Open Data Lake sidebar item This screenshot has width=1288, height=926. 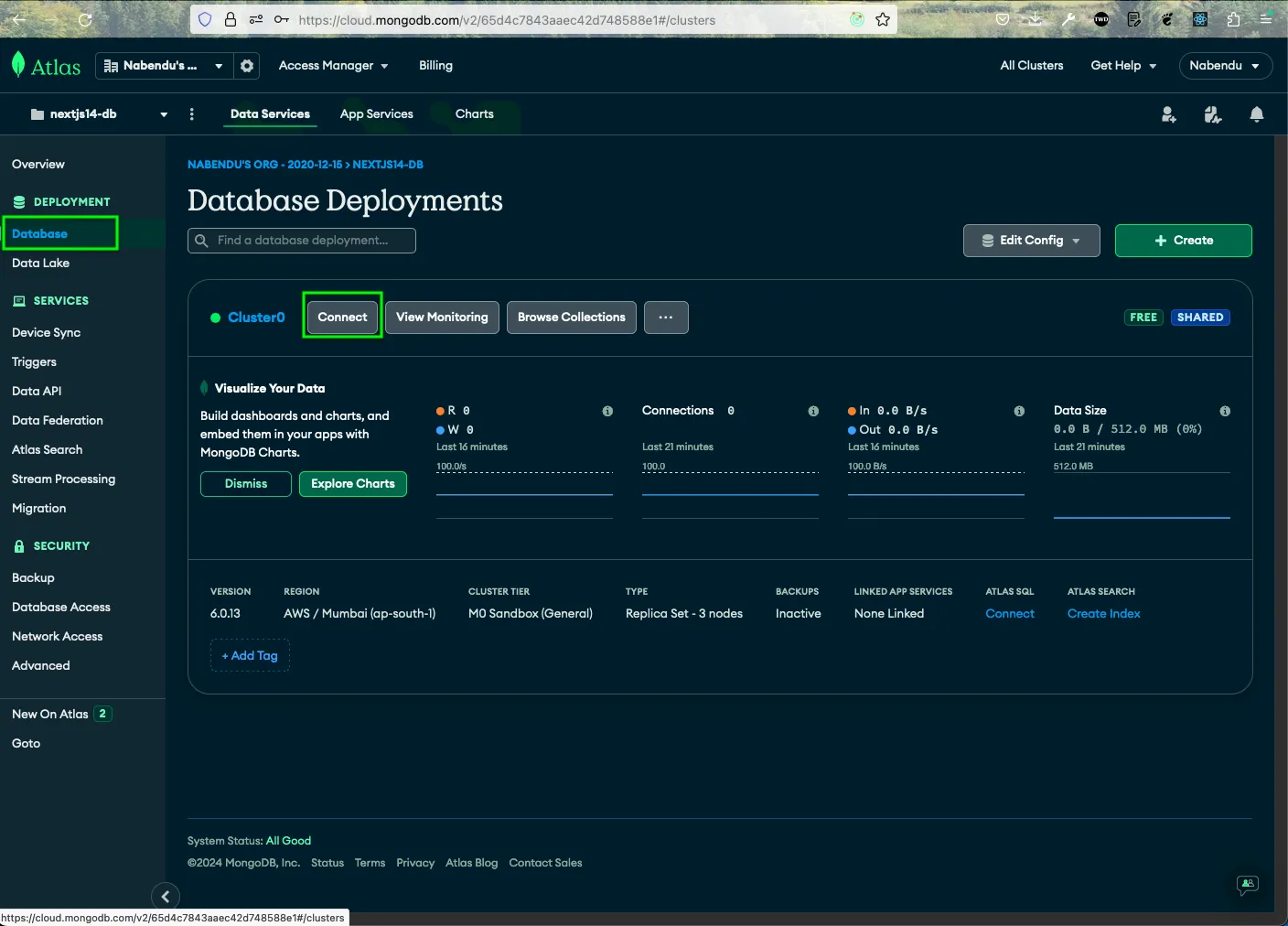[40, 264]
